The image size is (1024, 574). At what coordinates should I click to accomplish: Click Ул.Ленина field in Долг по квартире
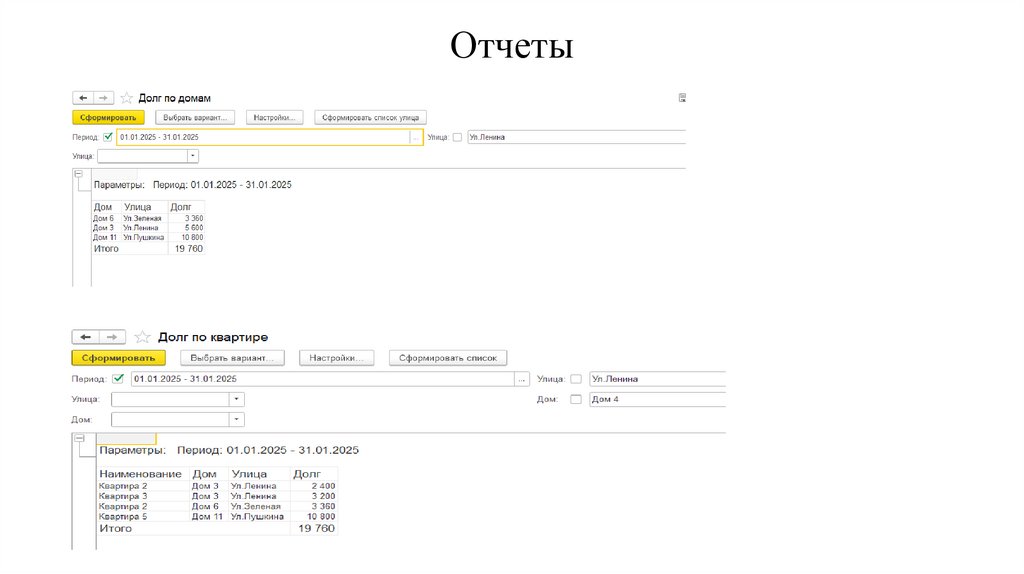pos(657,379)
